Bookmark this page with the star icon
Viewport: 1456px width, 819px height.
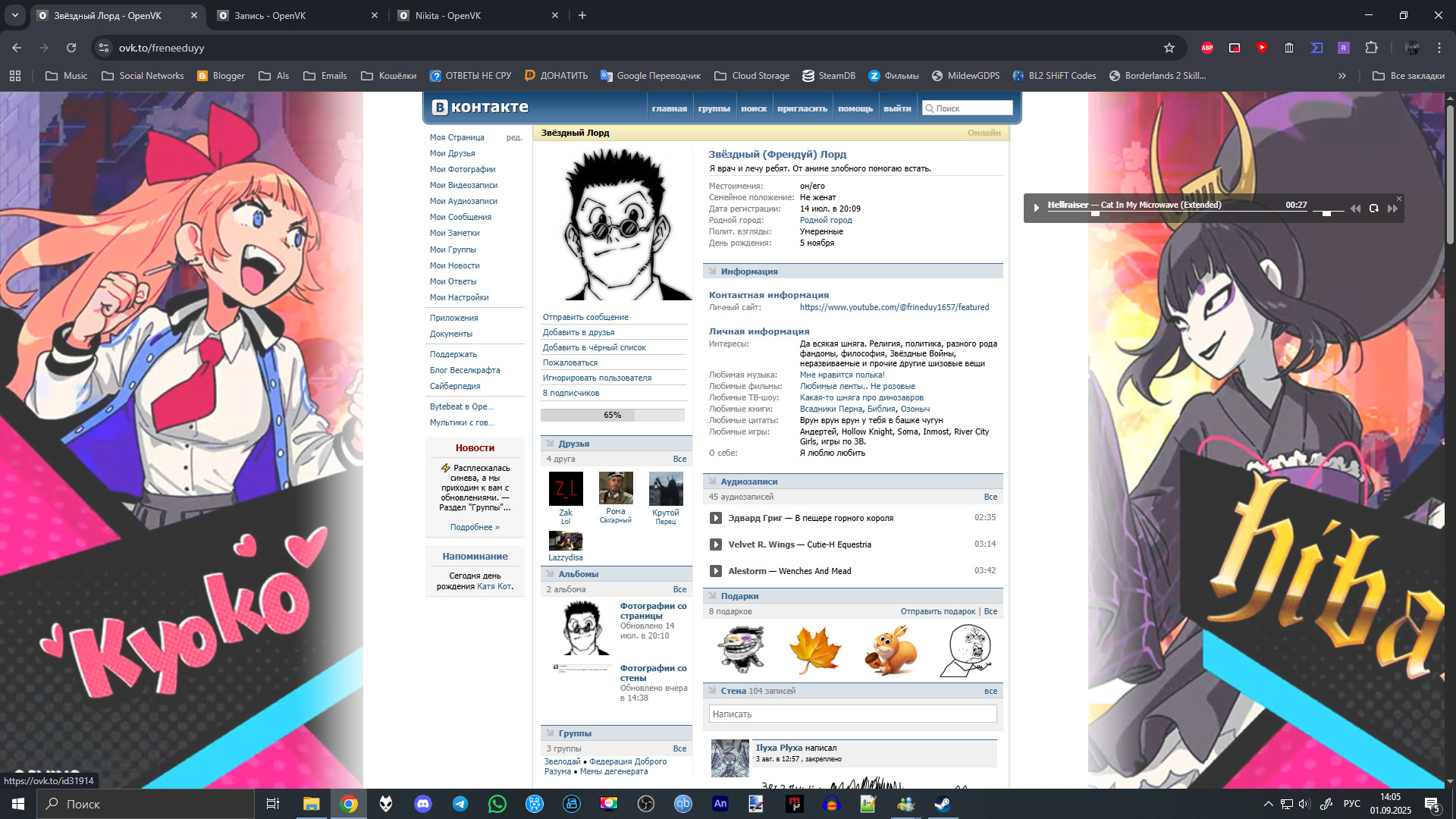tap(1169, 48)
